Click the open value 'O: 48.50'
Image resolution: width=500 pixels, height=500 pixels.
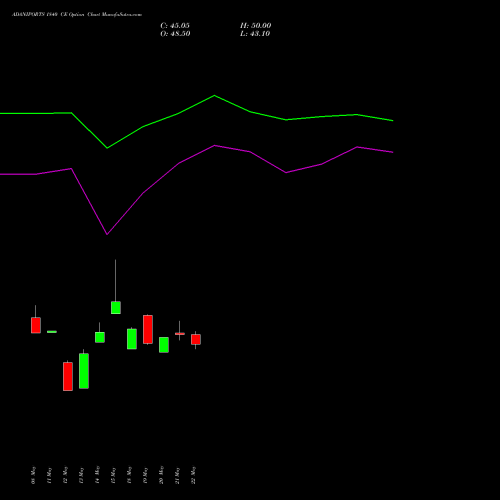(x=175, y=34)
